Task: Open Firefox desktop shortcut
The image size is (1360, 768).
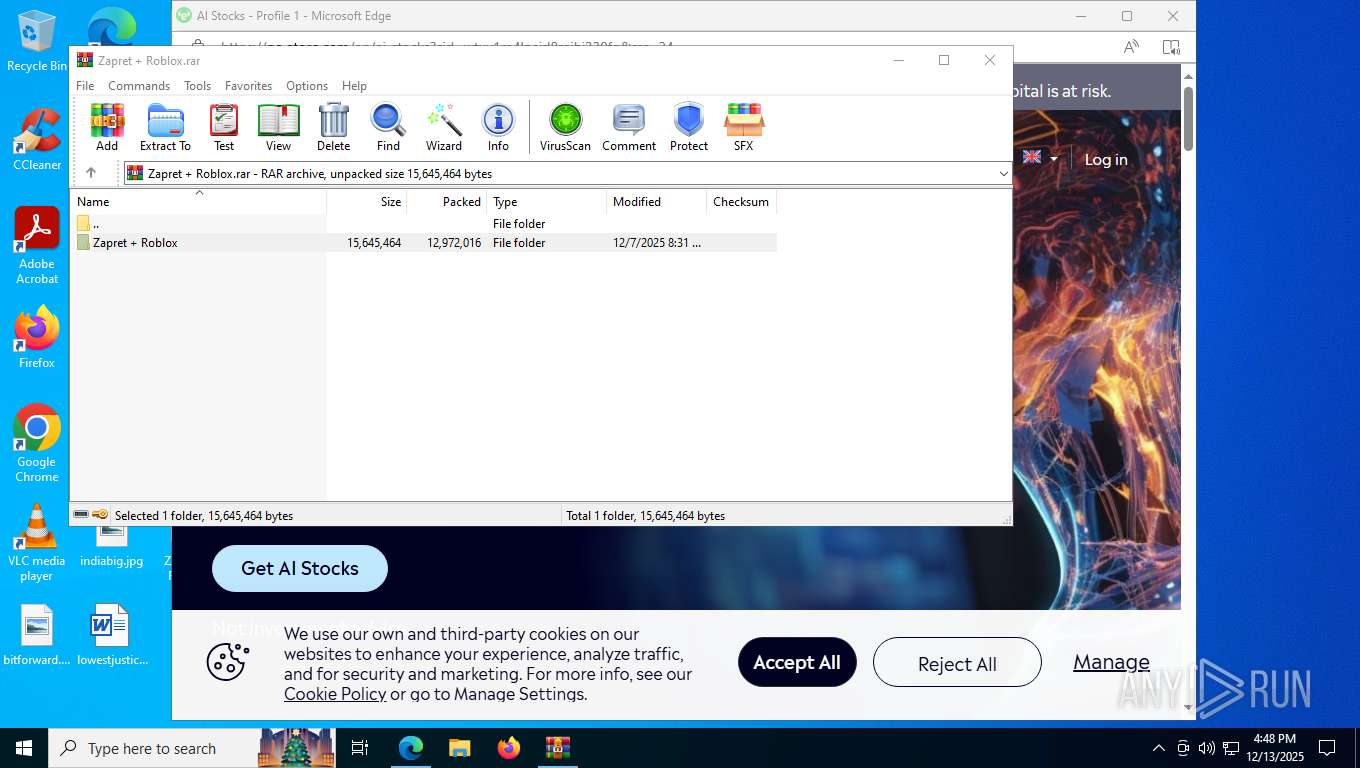Action: point(37,337)
